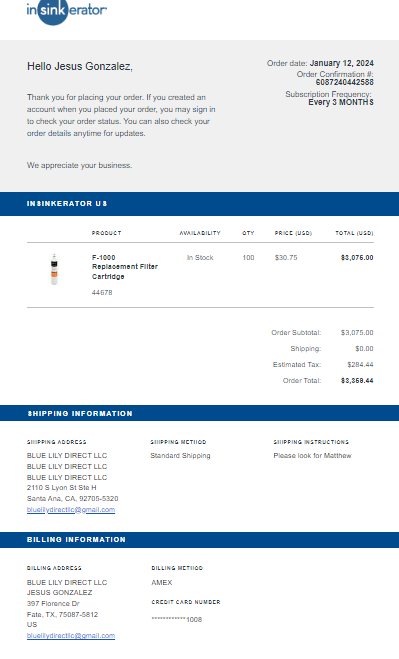
Task: Click the Billing Information header bar
Action: point(199,540)
